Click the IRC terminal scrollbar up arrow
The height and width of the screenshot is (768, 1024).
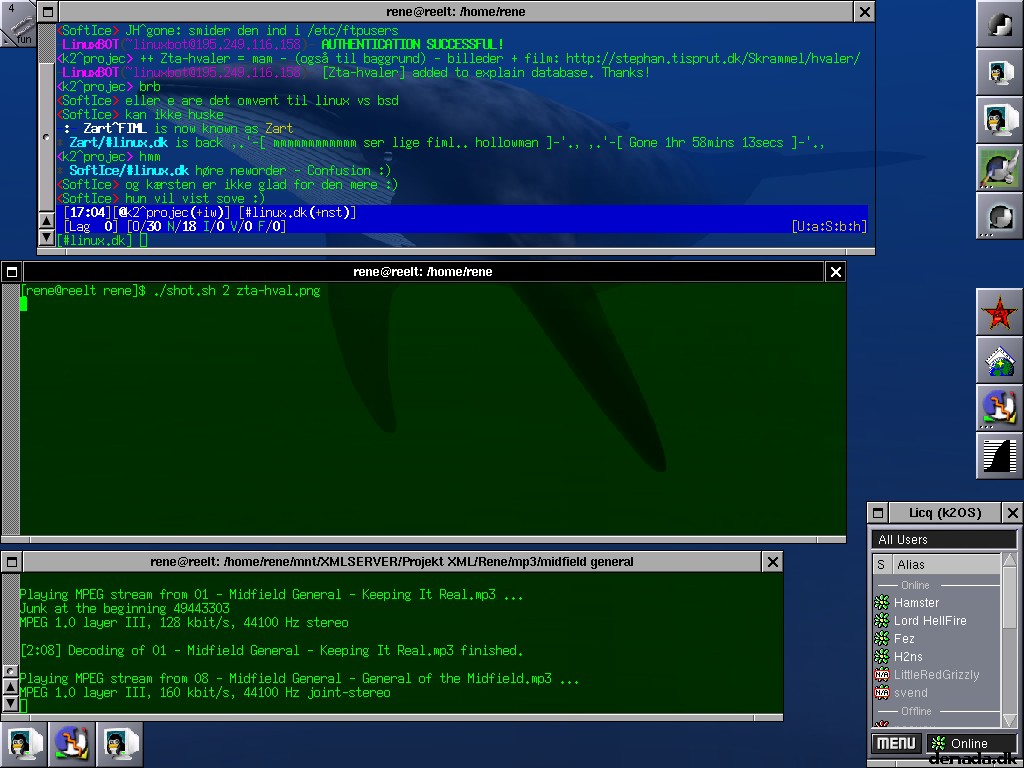pos(46,221)
